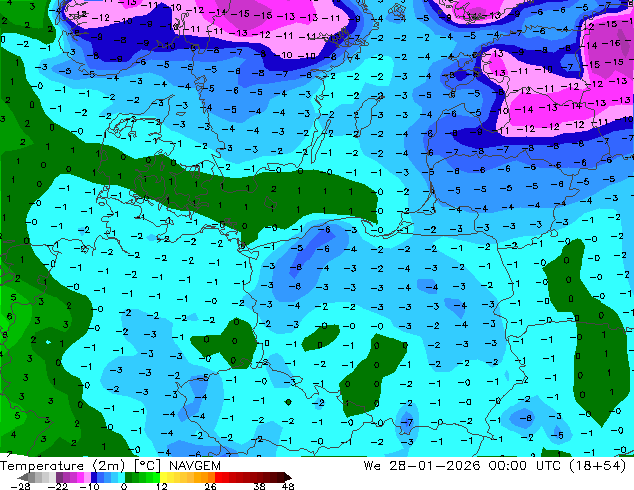Click the light pink legend swatch
The width and height of the screenshot is (634, 490).
point(87,477)
